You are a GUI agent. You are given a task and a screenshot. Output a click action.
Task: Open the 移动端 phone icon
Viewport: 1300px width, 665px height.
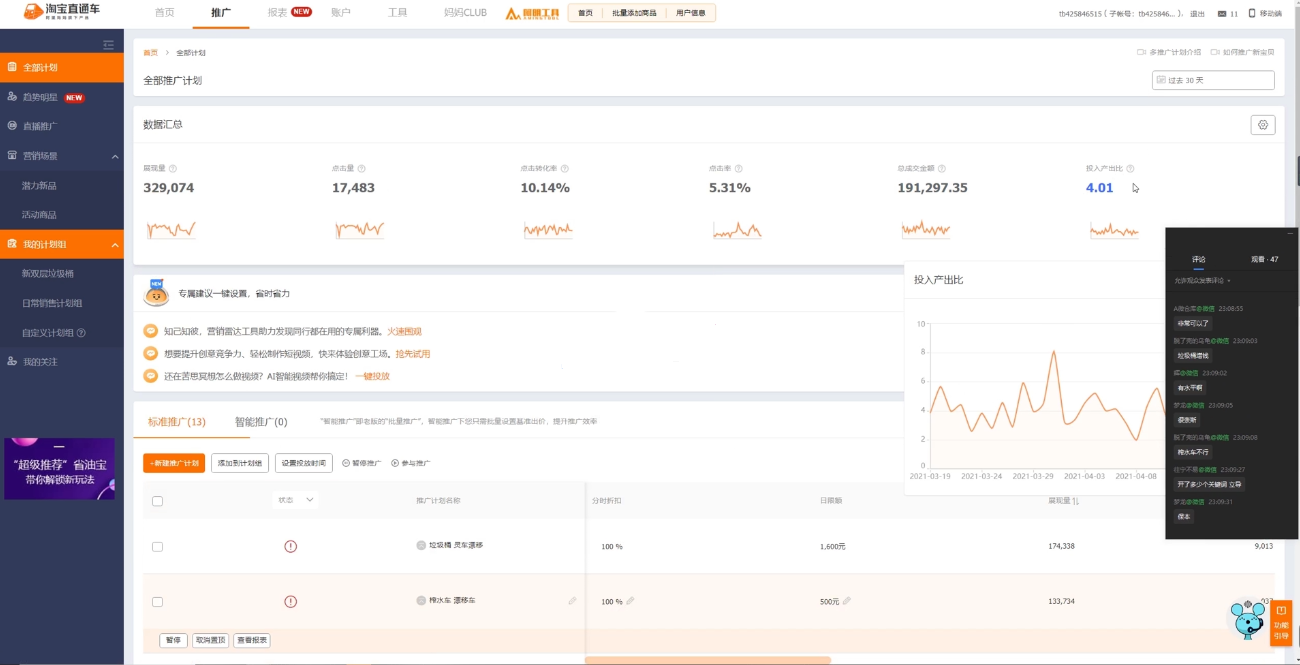1253,14
